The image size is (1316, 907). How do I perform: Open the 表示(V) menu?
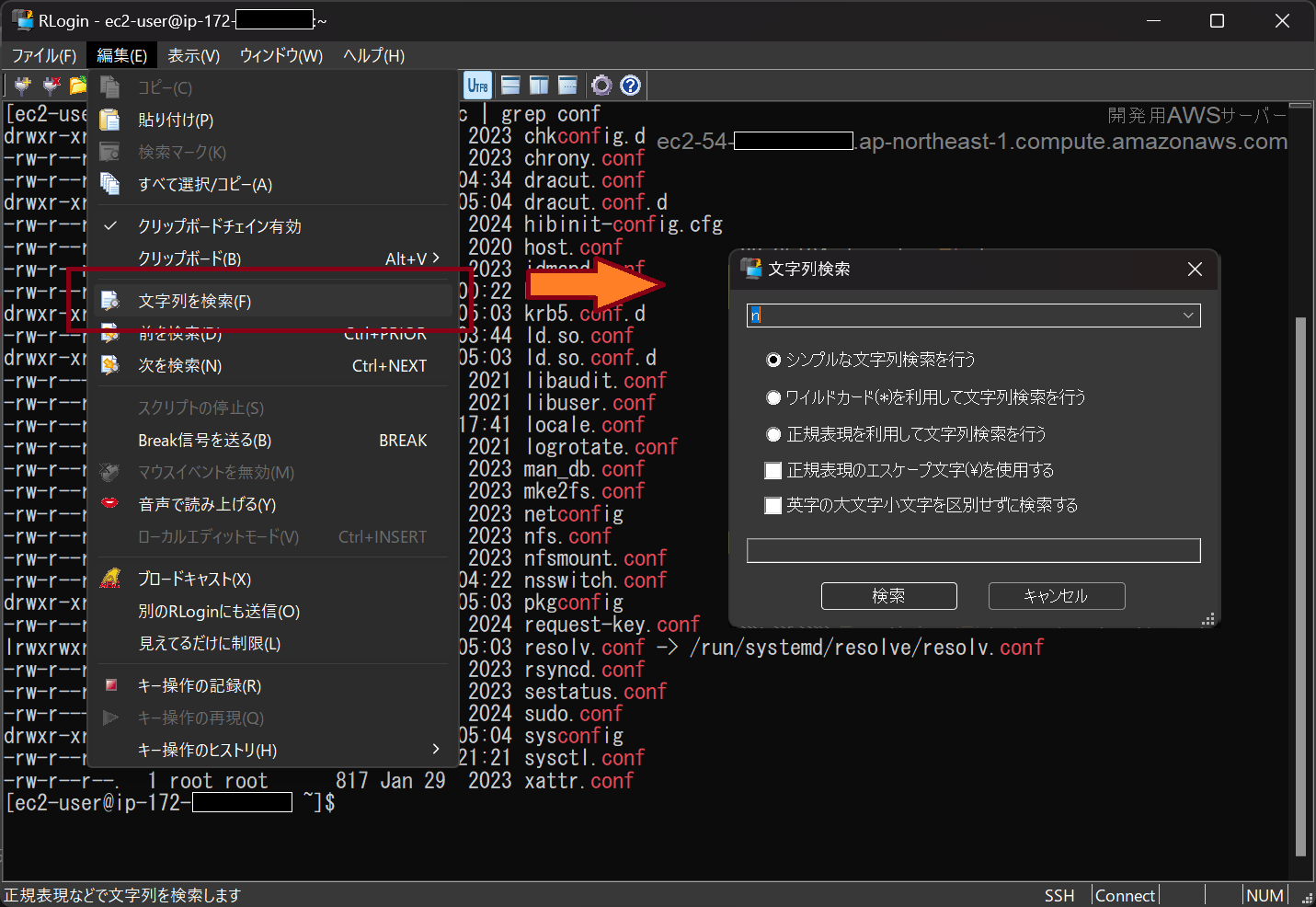click(x=193, y=55)
